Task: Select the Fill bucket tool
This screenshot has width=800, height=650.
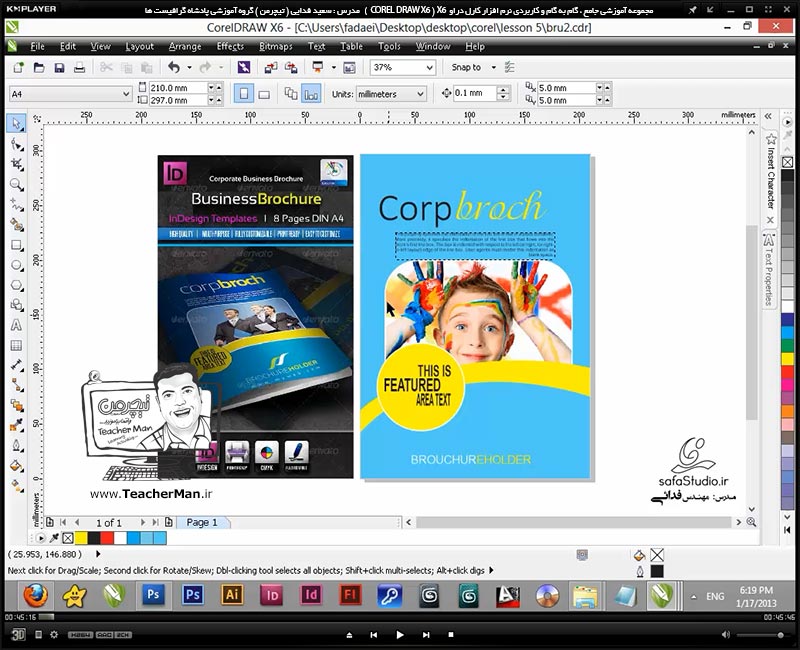Action: pyautogui.click(x=17, y=465)
